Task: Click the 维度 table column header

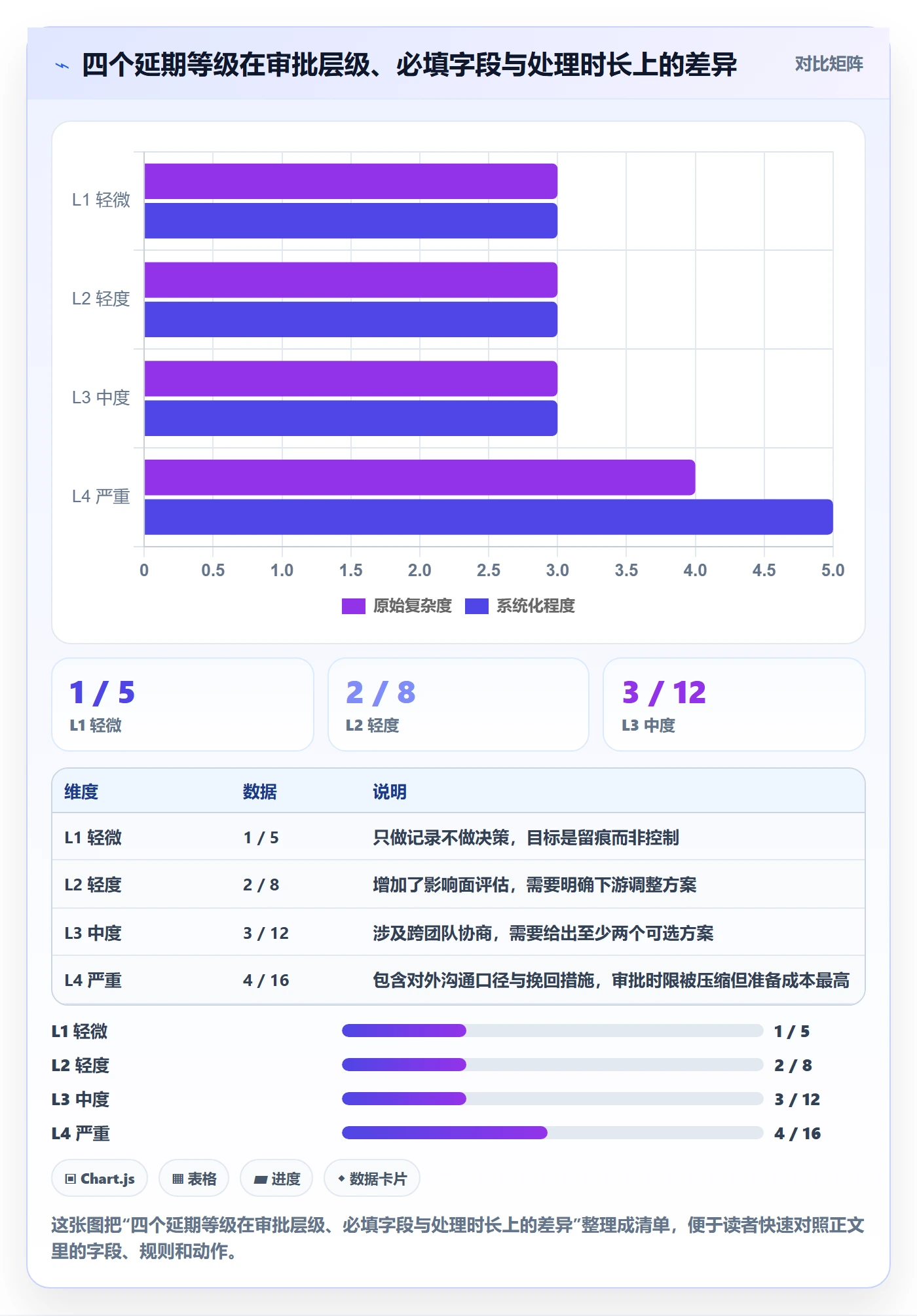Action: click(81, 792)
